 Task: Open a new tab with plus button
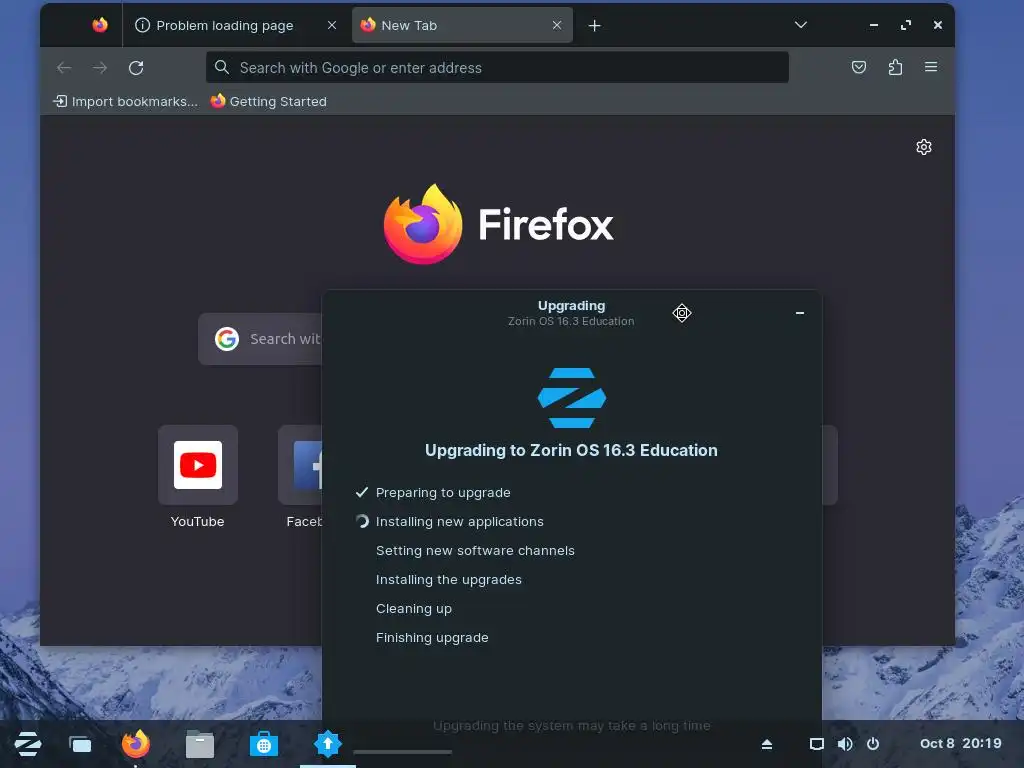point(594,25)
